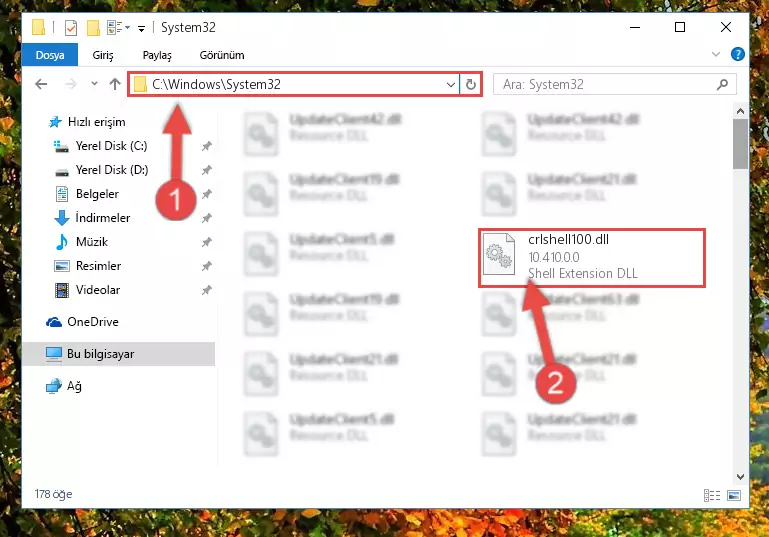Go forward with the right arrow button
The image size is (769, 537).
[x=71, y=84]
